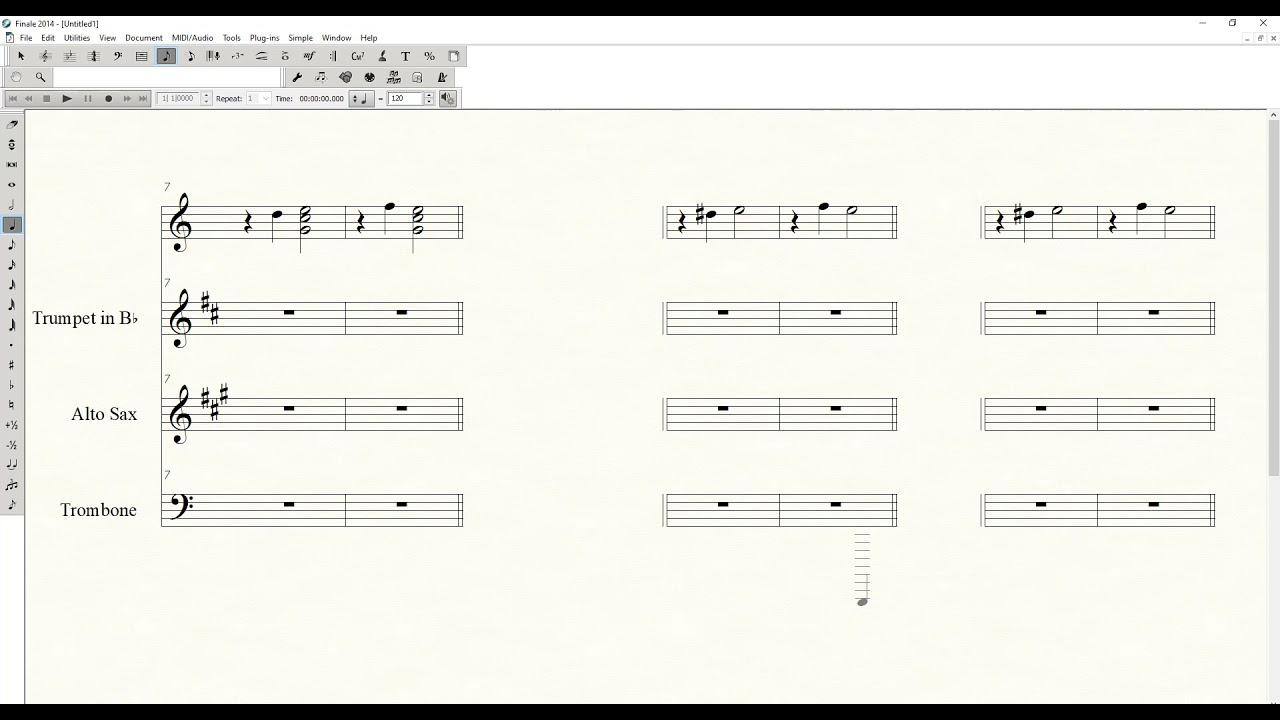Image resolution: width=1280 pixels, height=720 pixels.
Task: Open the tempo beat-unit note selector
Action: coord(362,98)
